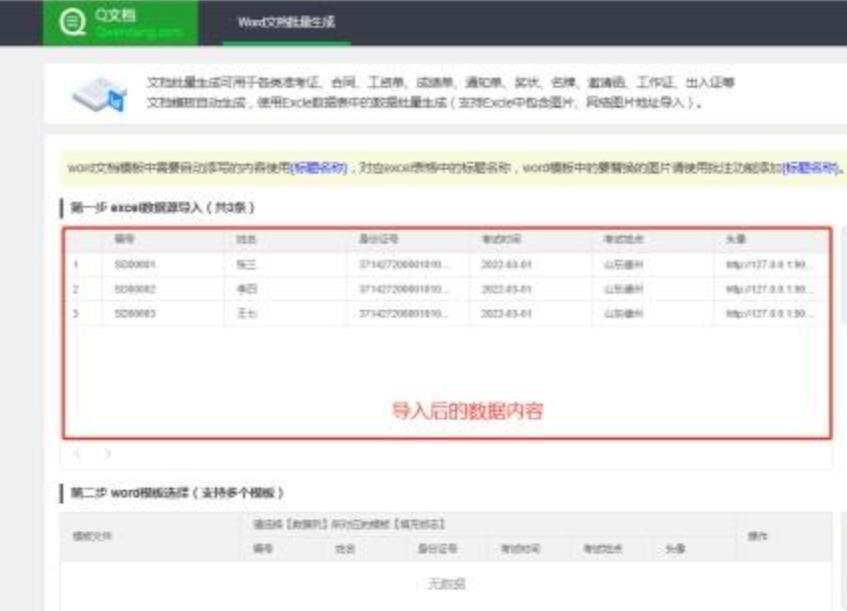Click the http://127.0.0.1 avatar URL in row 1

[x=769, y=264]
